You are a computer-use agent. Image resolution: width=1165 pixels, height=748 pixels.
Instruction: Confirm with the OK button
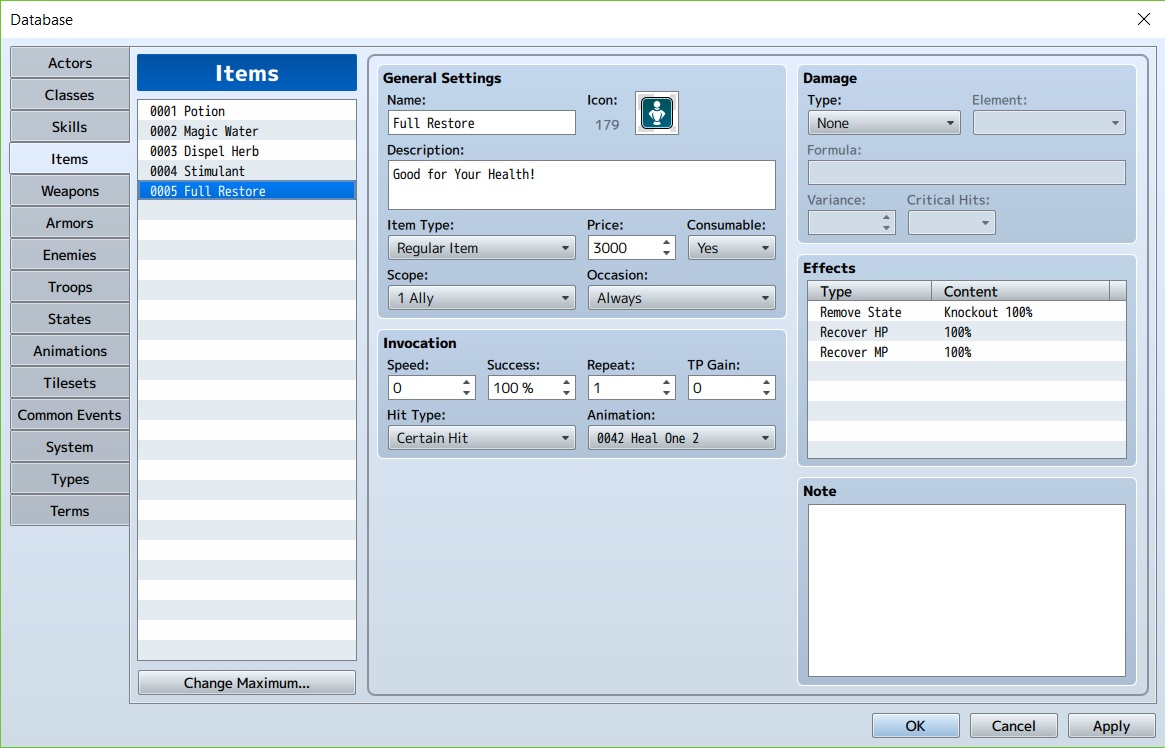915,726
